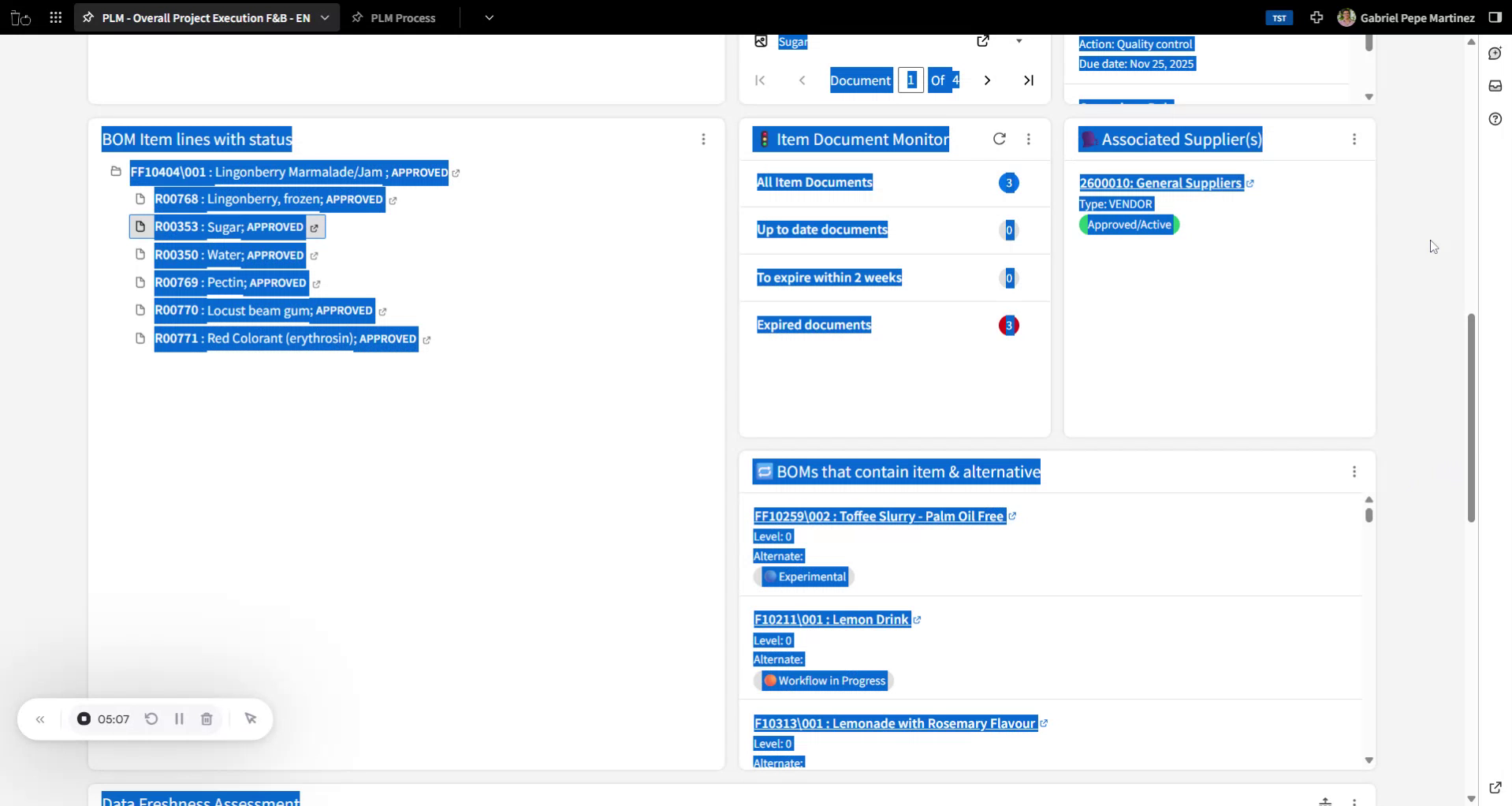Viewport: 1512px width, 806px height.
Task: Pause the screen recording
Action: click(179, 718)
